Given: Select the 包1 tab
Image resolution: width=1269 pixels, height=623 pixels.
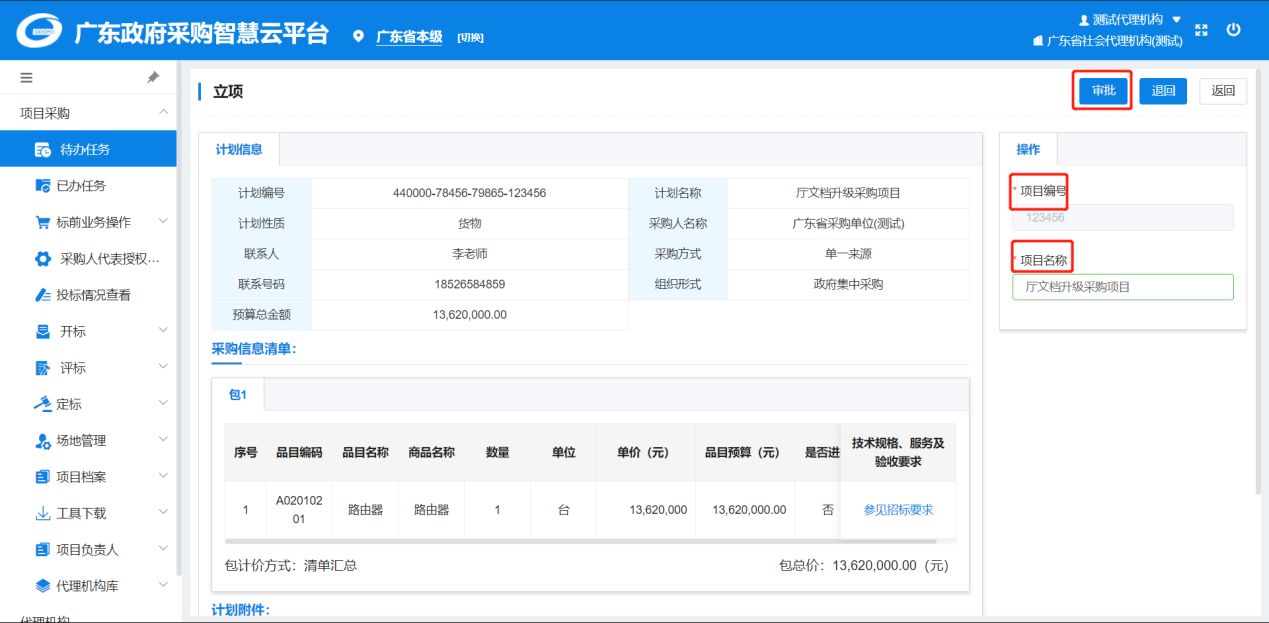Looking at the screenshot, I should [238, 395].
